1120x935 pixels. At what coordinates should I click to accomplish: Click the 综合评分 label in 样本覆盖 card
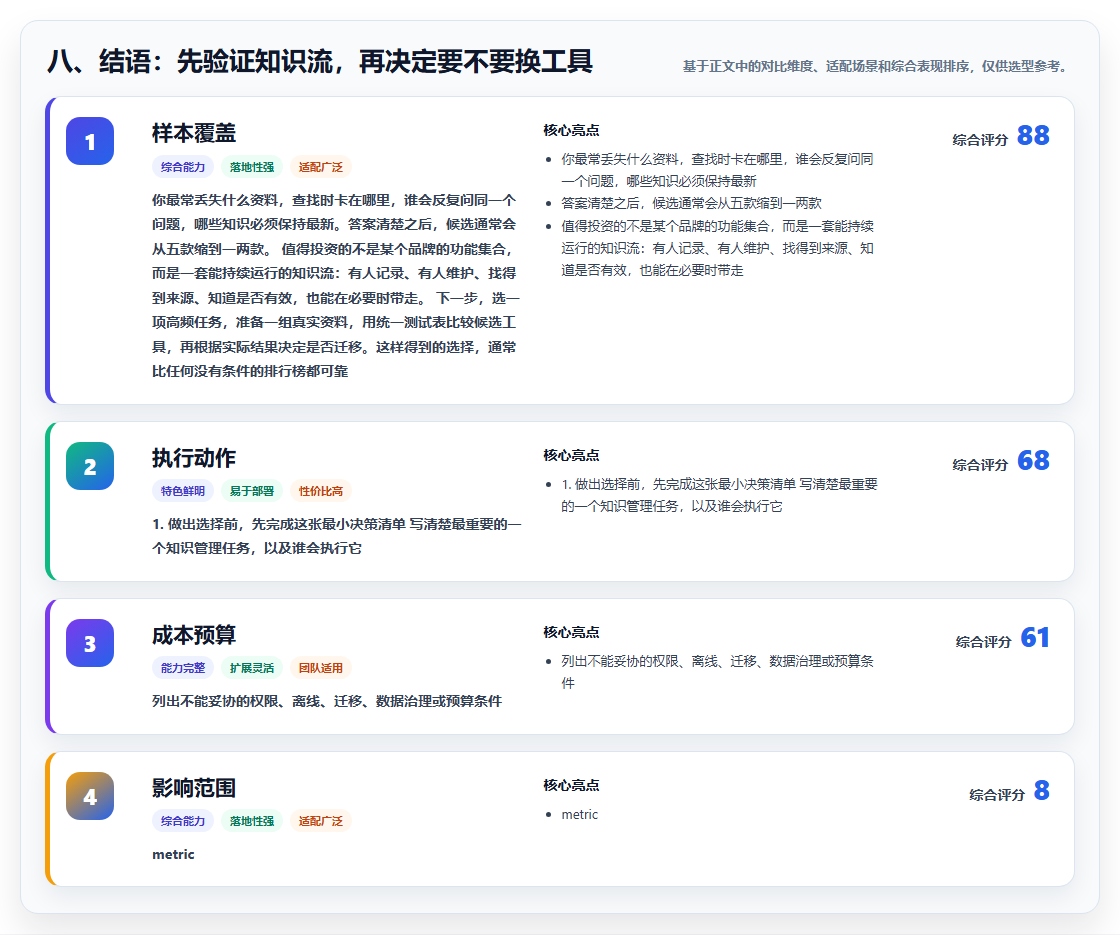pyautogui.click(x=980, y=140)
